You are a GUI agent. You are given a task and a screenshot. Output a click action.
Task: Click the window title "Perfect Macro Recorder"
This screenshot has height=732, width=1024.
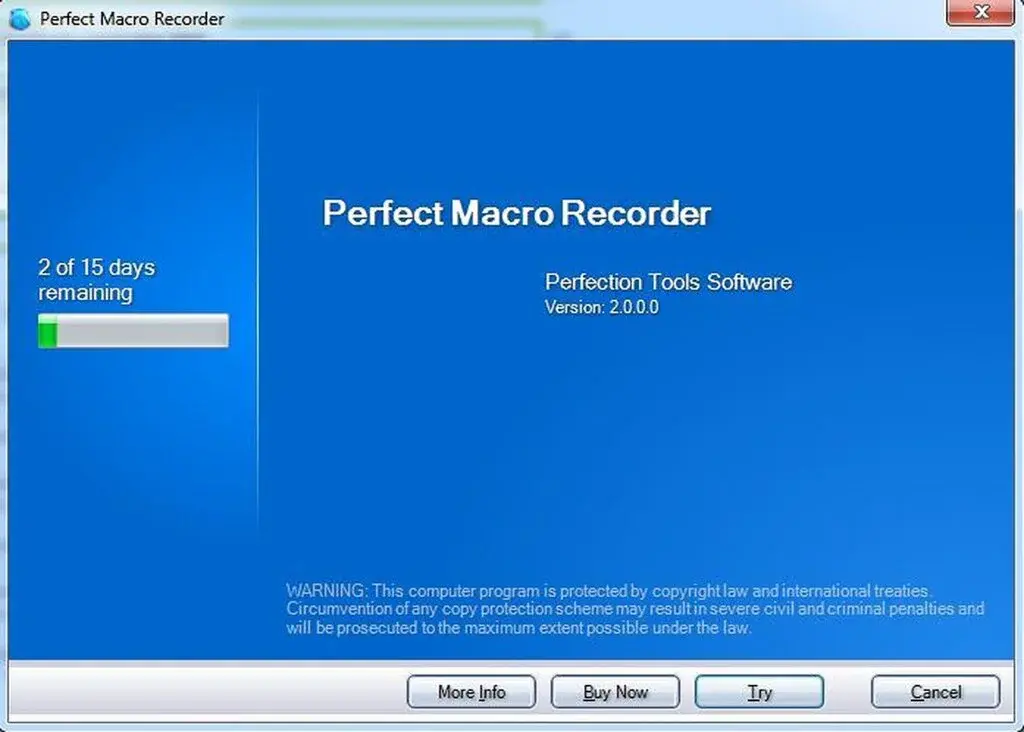pos(132,19)
